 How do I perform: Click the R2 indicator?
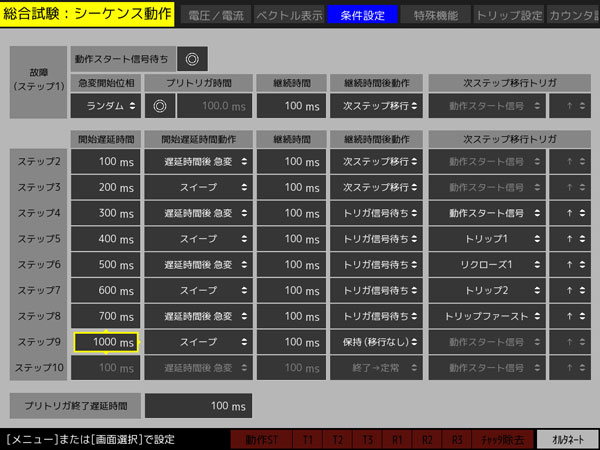pyautogui.click(x=427, y=439)
